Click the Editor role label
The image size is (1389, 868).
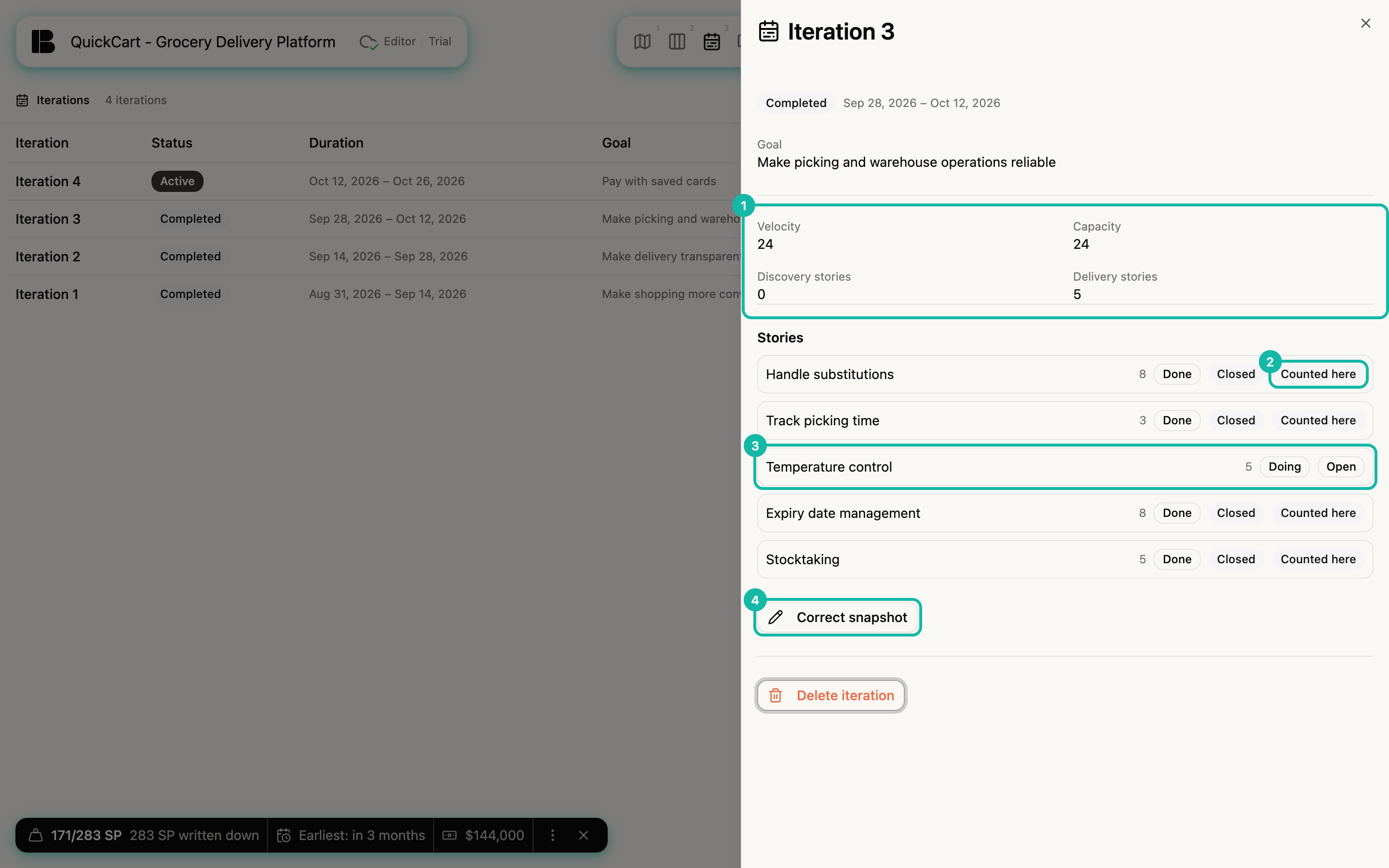click(399, 41)
